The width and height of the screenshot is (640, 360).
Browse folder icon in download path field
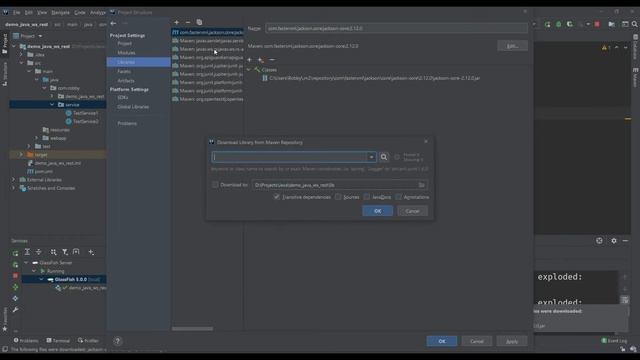pos(421,185)
